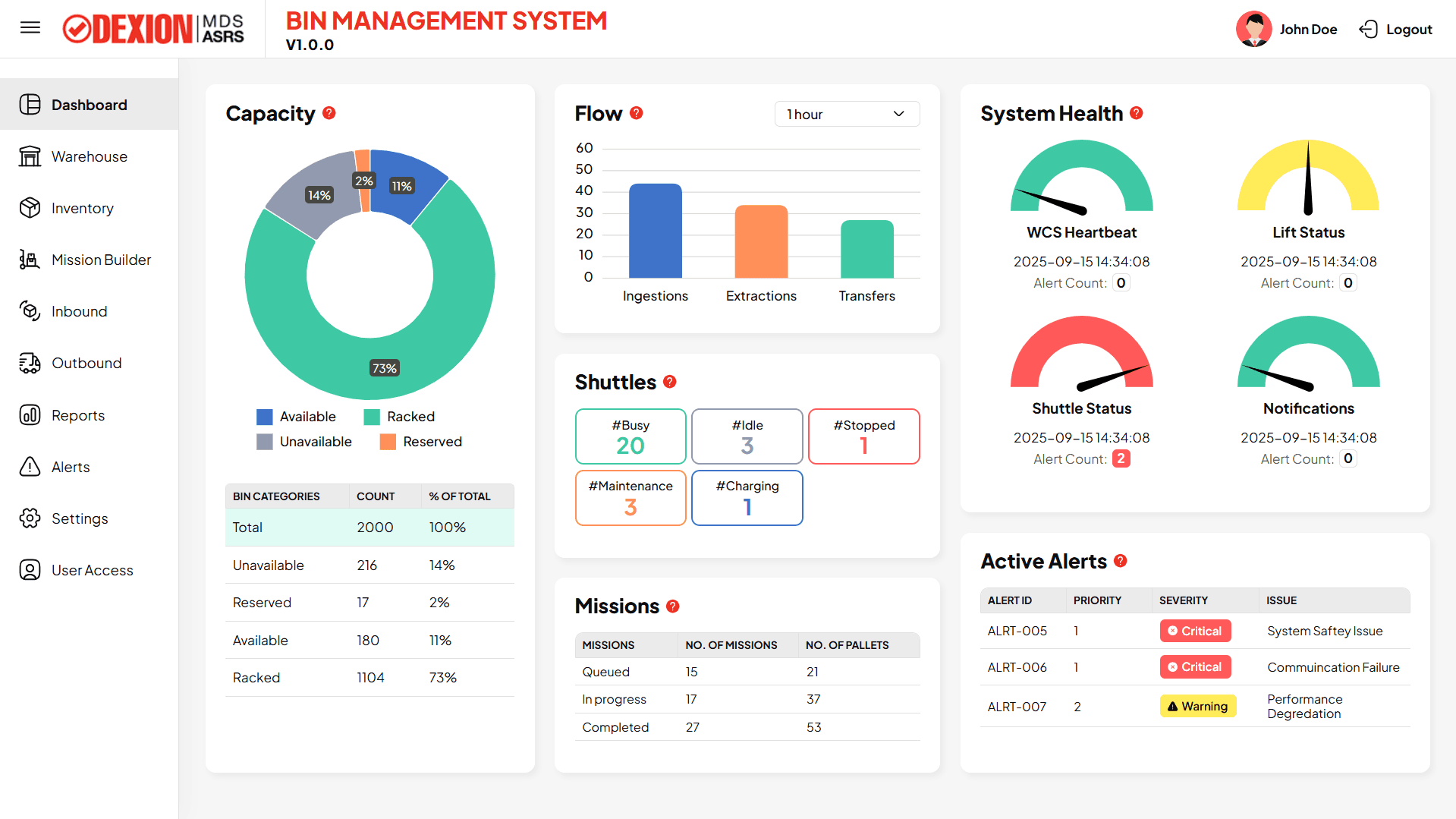Open the Alerts page from the sidebar

70,467
